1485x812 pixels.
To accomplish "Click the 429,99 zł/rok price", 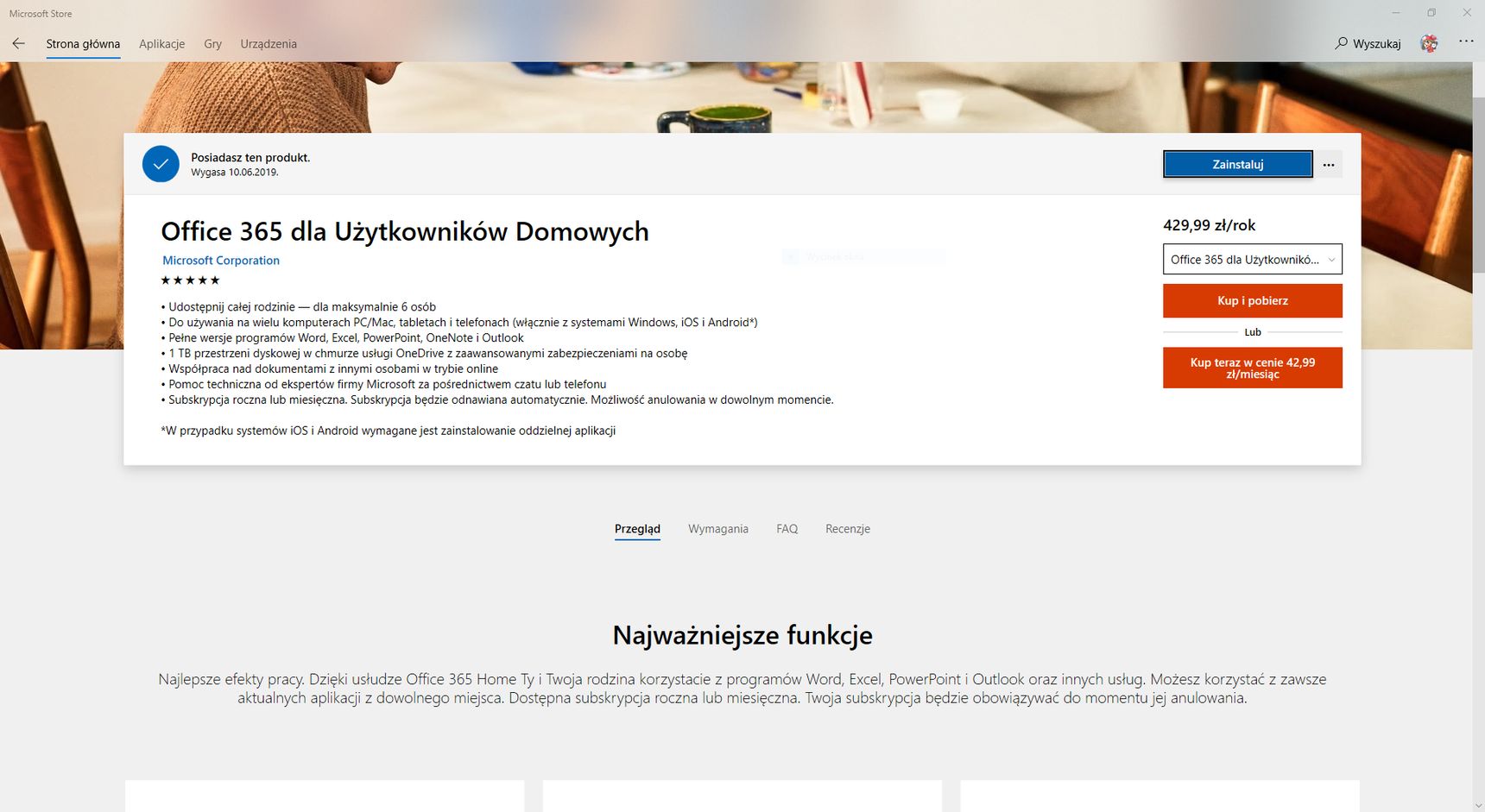I will tap(1210, 225).
